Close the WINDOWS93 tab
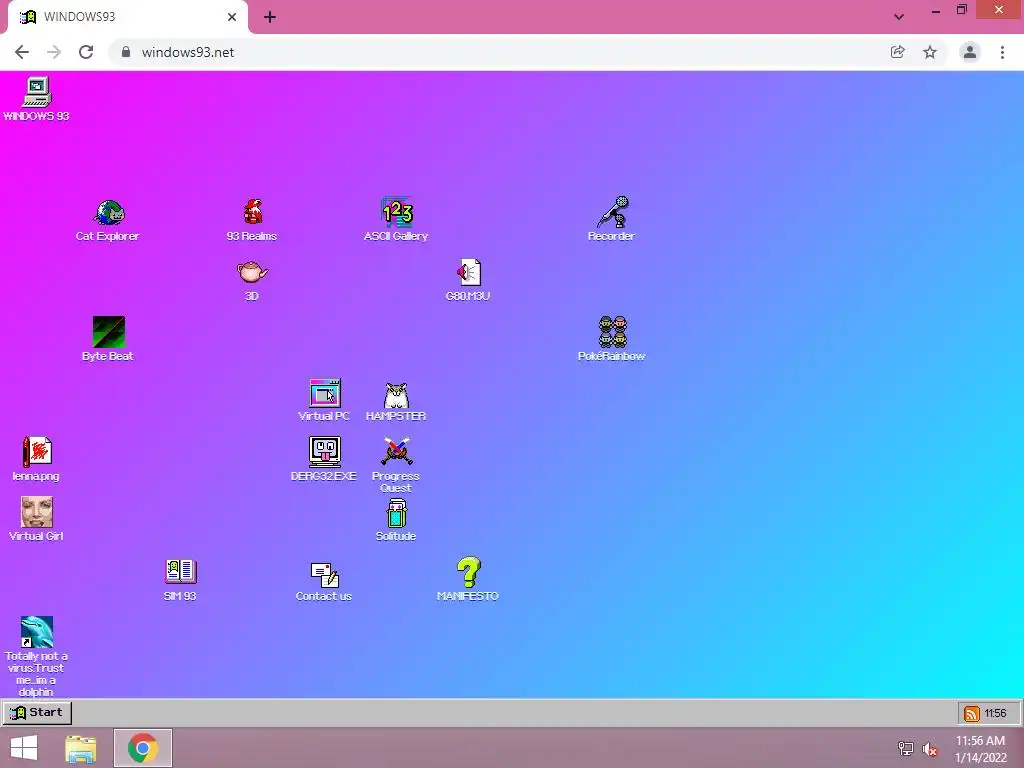 (x=232, y=17)
